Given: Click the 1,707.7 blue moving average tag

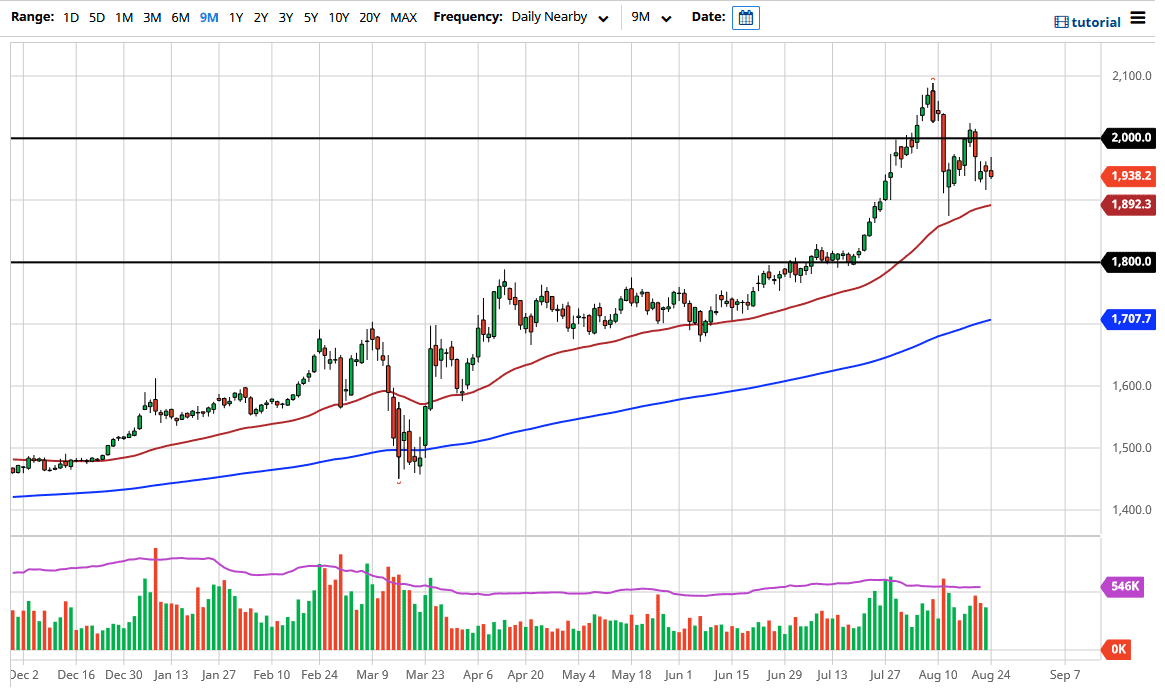Looking at the screenshot, I should (1130, 319).
